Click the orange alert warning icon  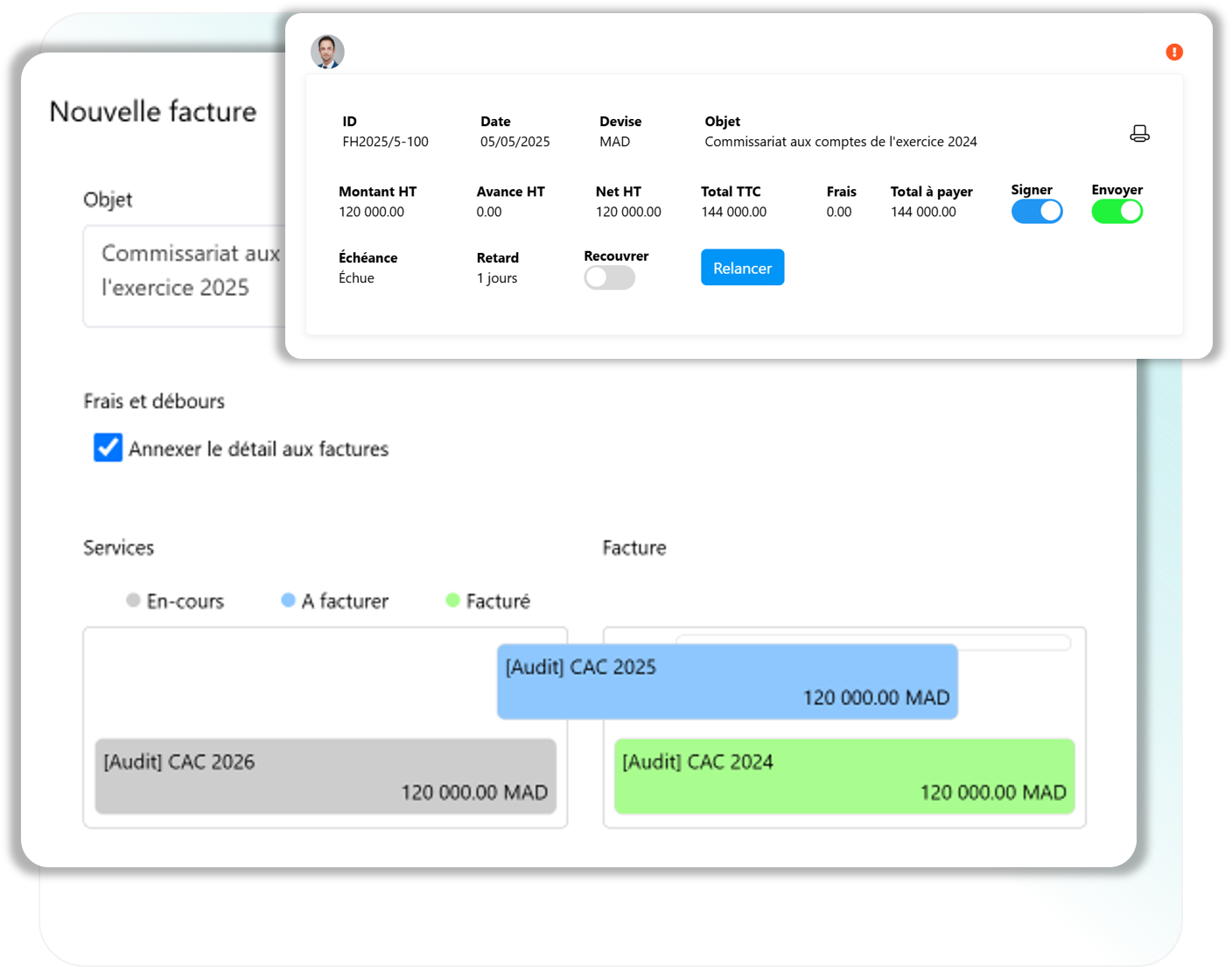[1174, 53]
